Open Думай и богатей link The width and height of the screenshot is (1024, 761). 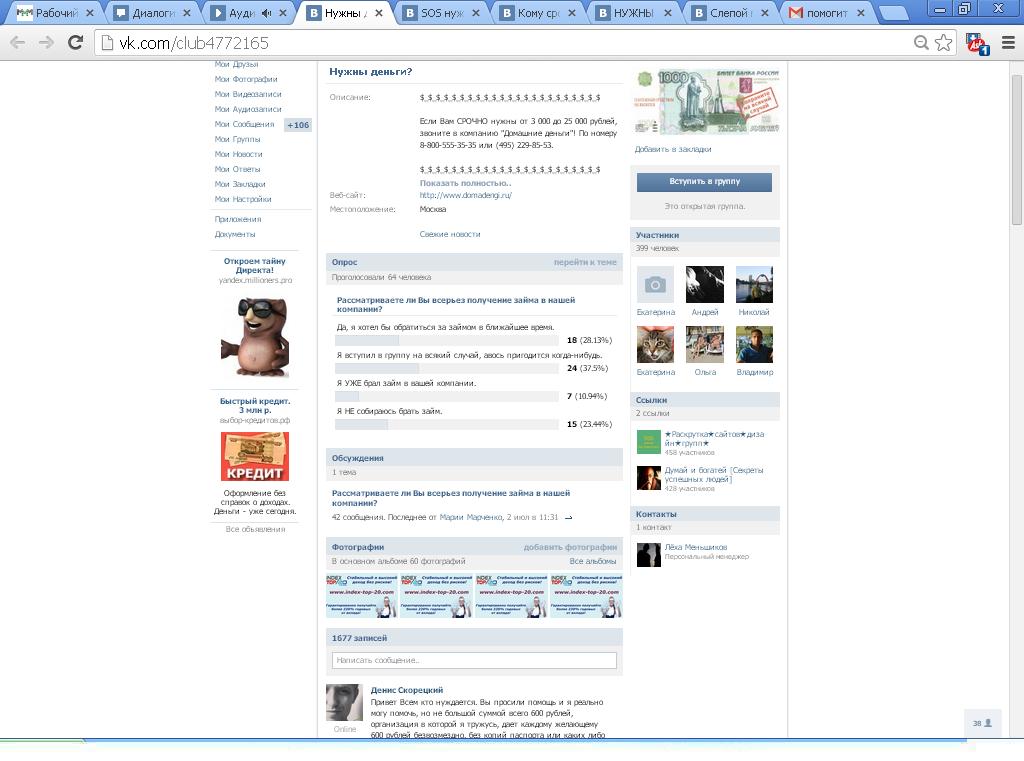[x=714, y=475]
